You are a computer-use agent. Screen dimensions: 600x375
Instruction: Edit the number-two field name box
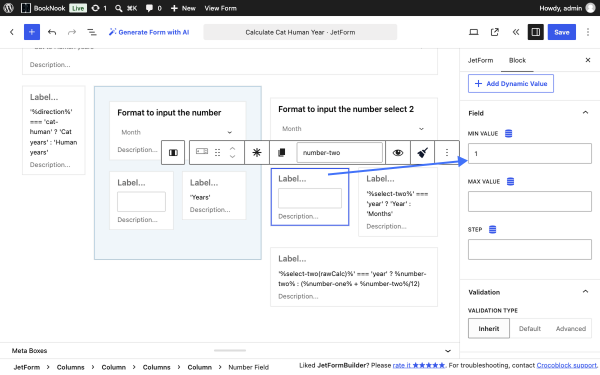[x=339, y=152]
